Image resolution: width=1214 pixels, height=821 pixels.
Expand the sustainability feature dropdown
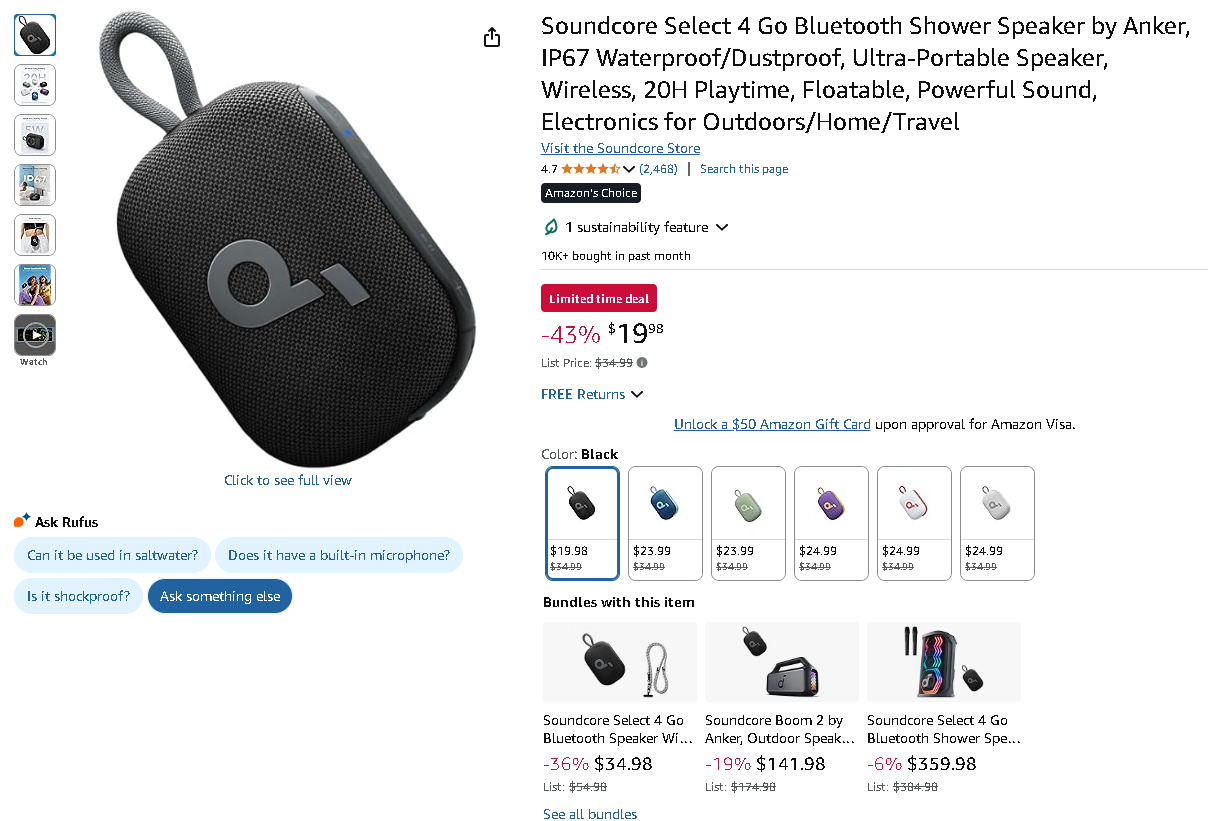[722, 228]
